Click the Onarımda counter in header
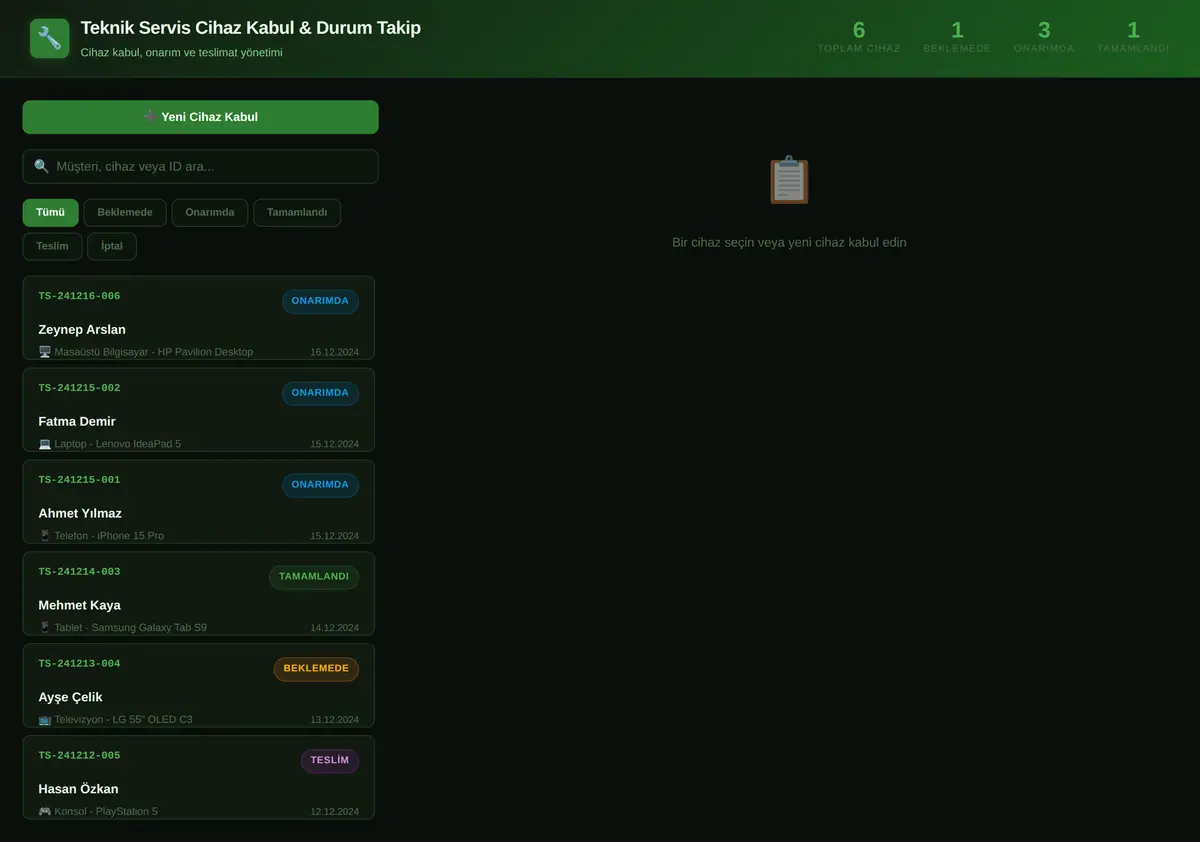The height and width of the screenshot is (842, 1200). tap(1044, 37)
